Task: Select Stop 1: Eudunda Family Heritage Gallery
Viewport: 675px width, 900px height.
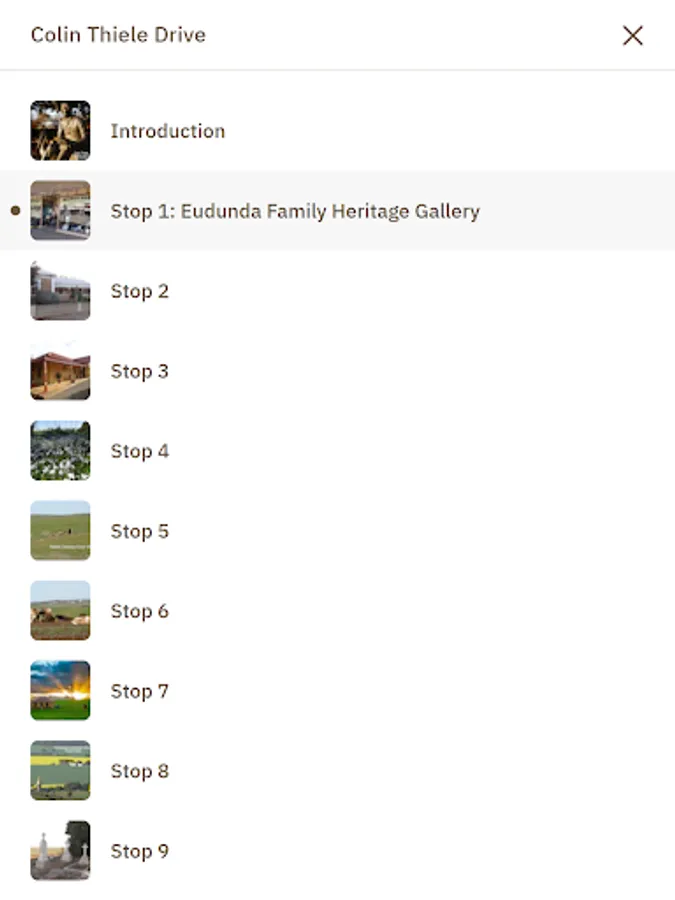Action: [295, 211]
